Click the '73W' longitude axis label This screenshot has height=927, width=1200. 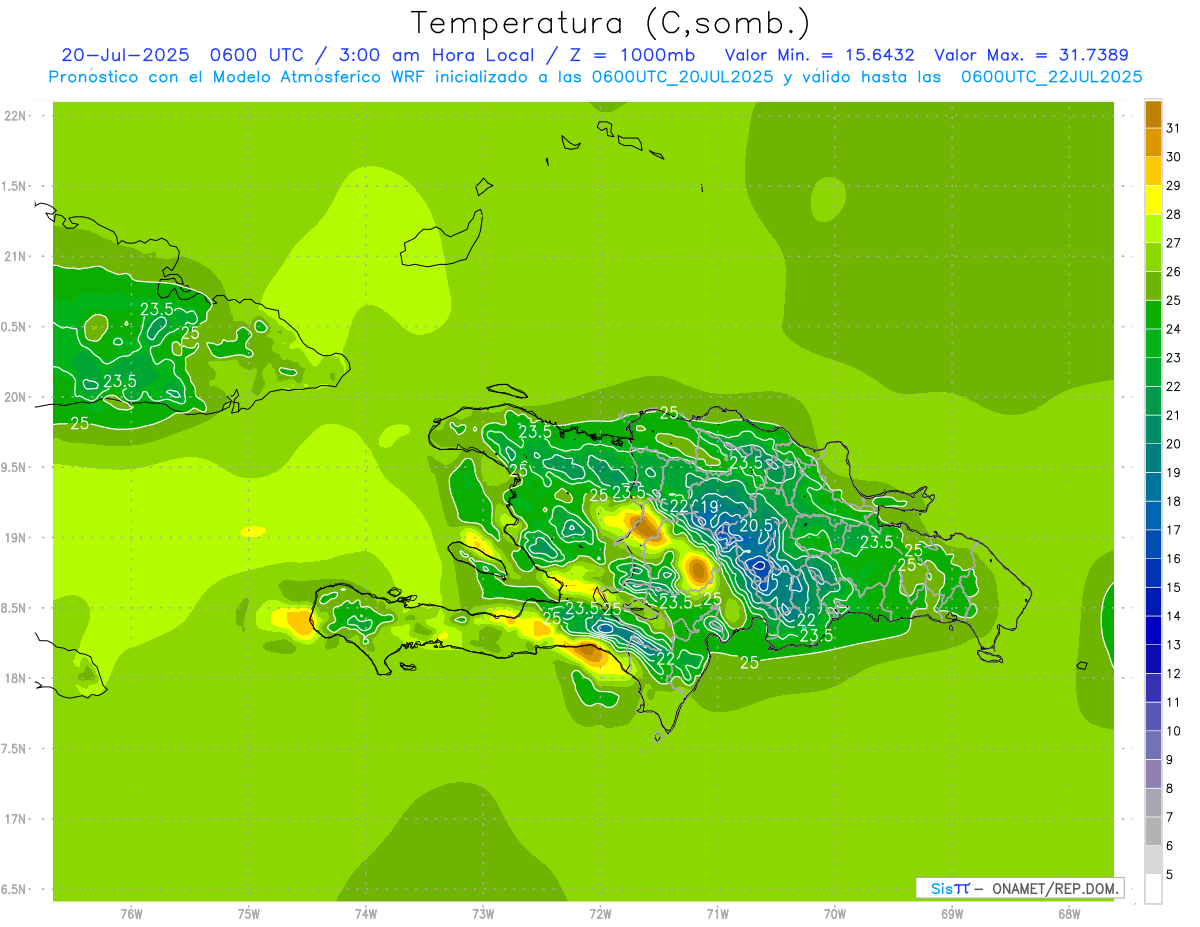tap(483, 913)
